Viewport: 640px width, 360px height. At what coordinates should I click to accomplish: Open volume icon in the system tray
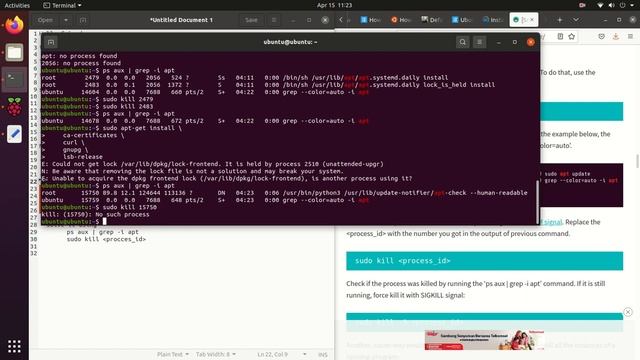coord(611,5)
